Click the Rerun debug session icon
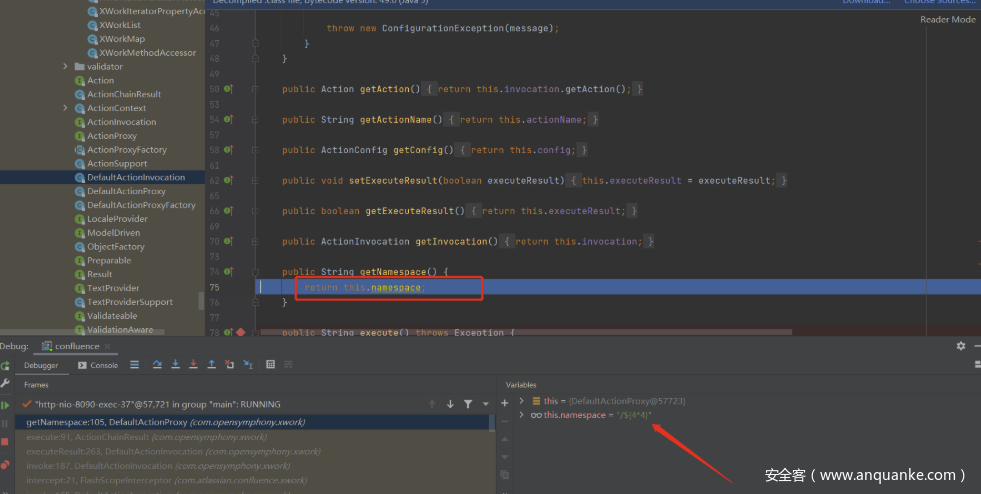This screenshot has height=494, width=981. coord(6,365)
